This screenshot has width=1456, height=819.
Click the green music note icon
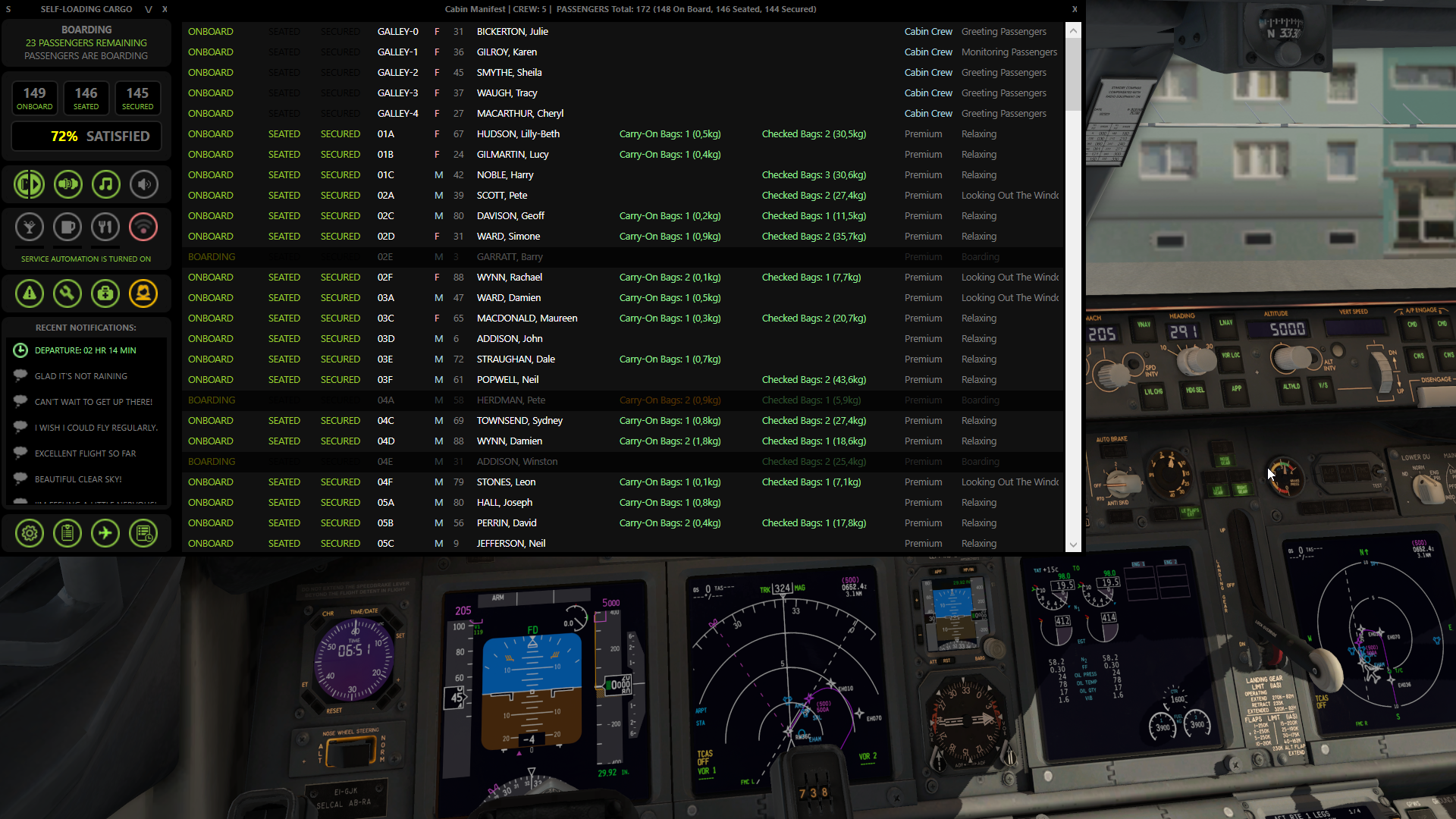pyautogui.click(x=106, y=184)
